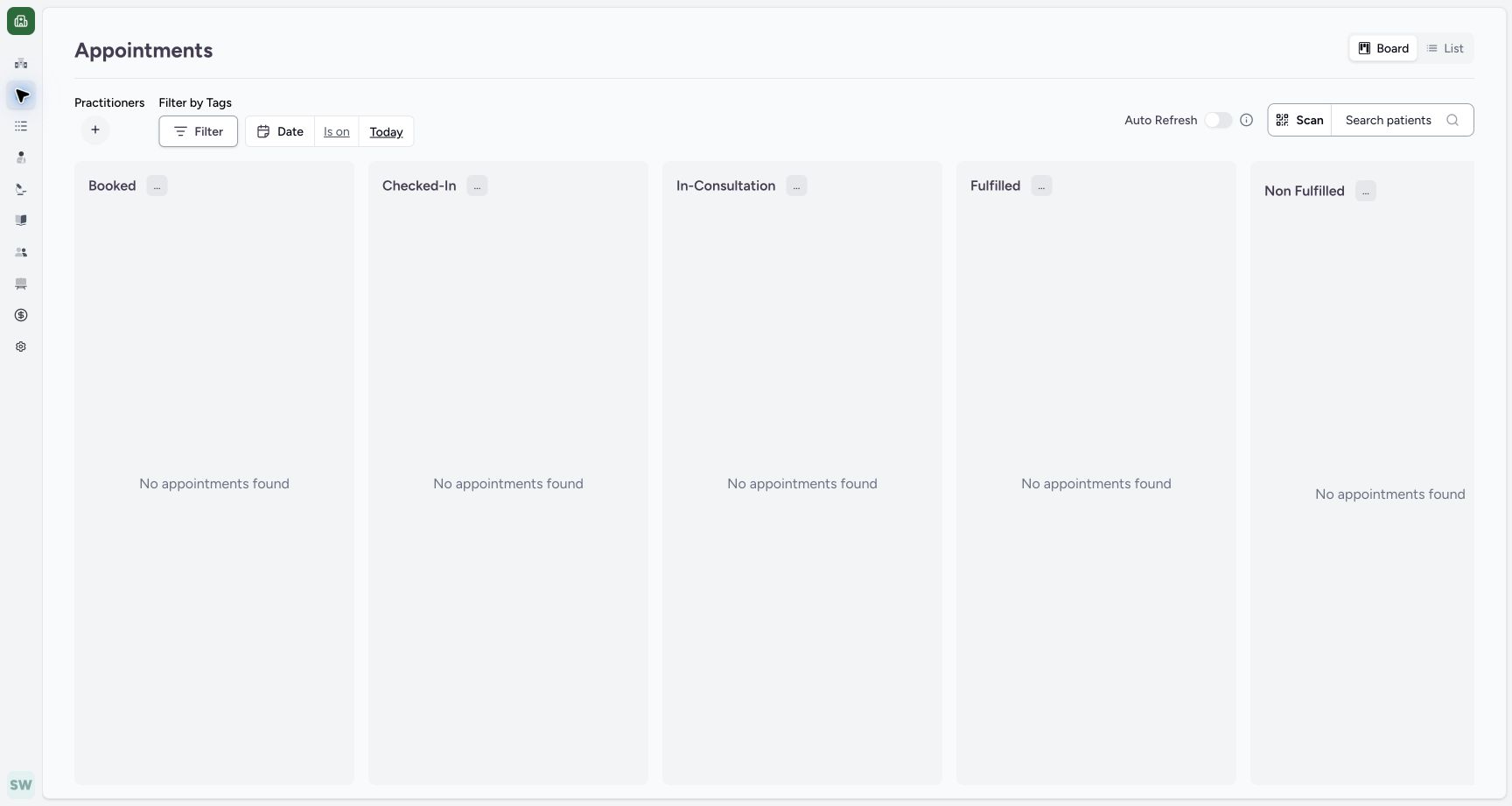Click the Checked-In column title
The image size is (1512, 806).
[419, 186]
